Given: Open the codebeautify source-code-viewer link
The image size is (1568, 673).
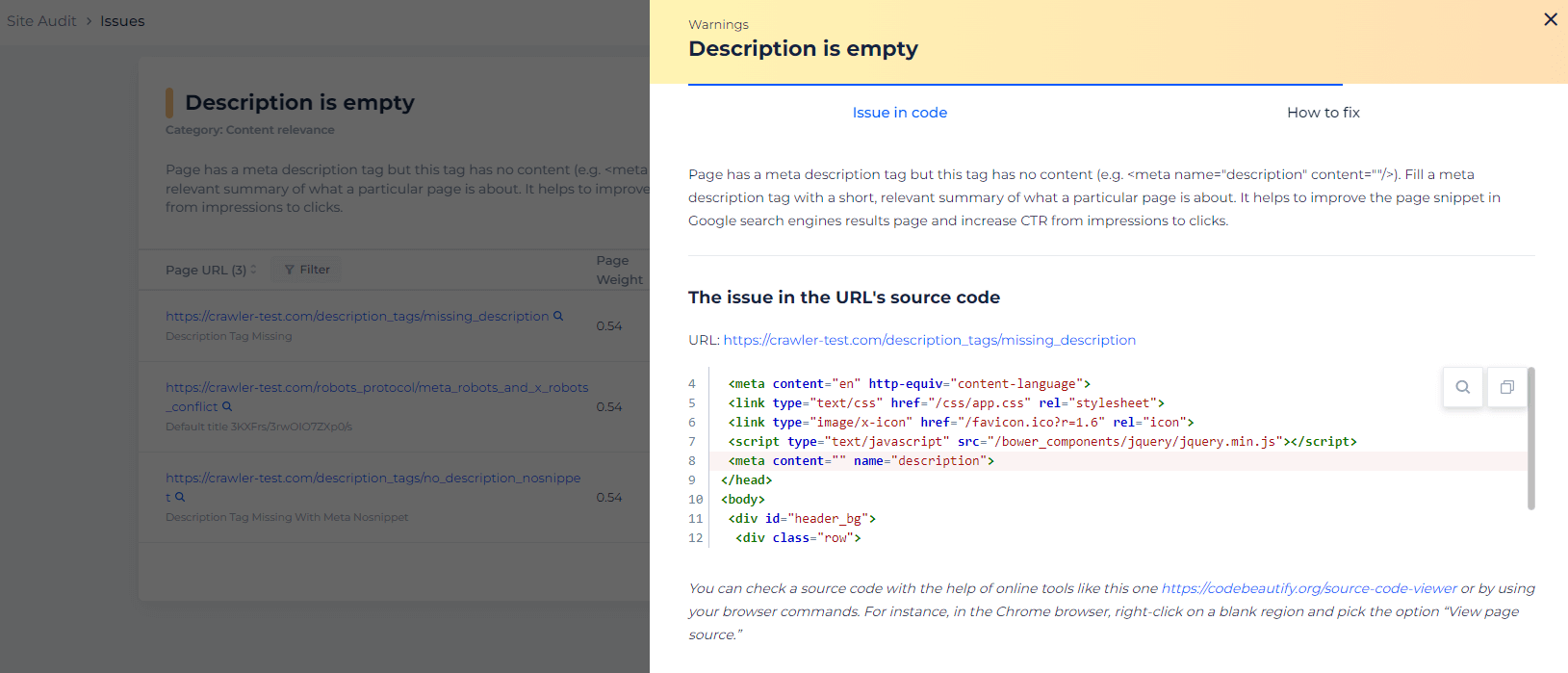Looking at the screenshot, I should [1309, 588].
